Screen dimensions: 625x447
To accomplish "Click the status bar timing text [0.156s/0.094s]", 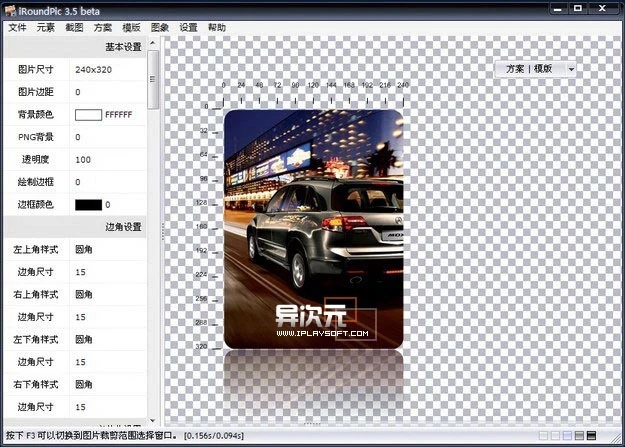I will tap(214, 435).
